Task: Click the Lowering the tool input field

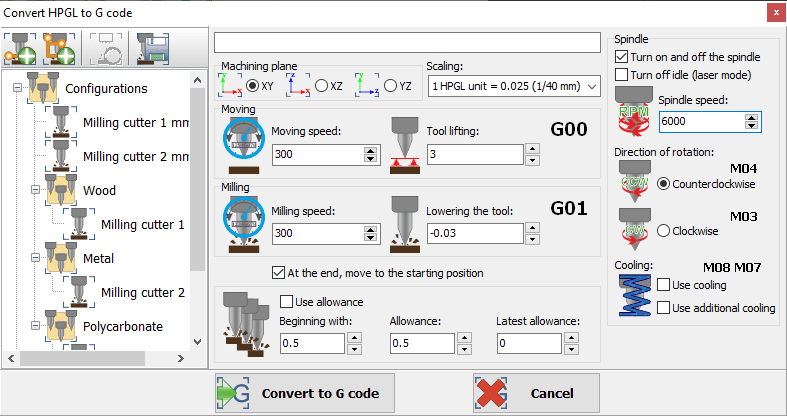Action: tap(475, 233)
